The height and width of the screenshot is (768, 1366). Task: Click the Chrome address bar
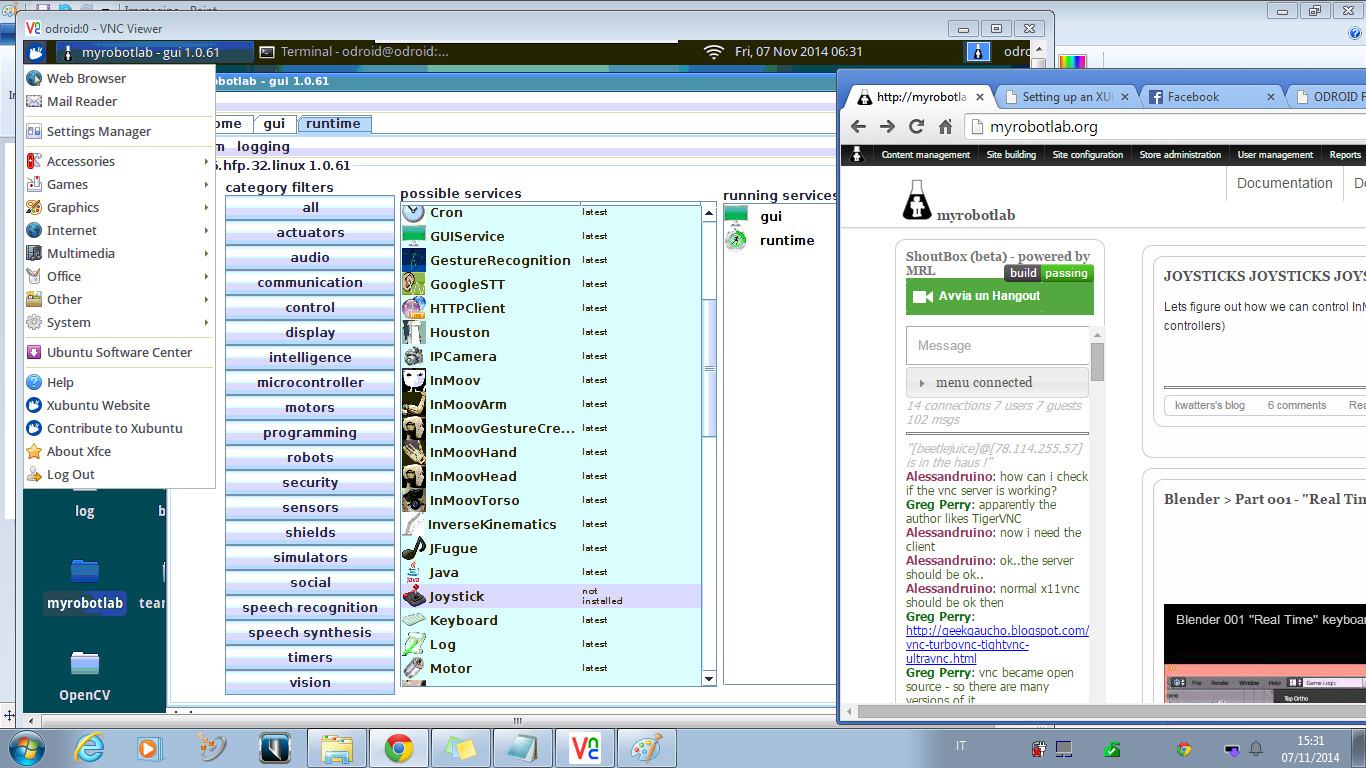1165,127
